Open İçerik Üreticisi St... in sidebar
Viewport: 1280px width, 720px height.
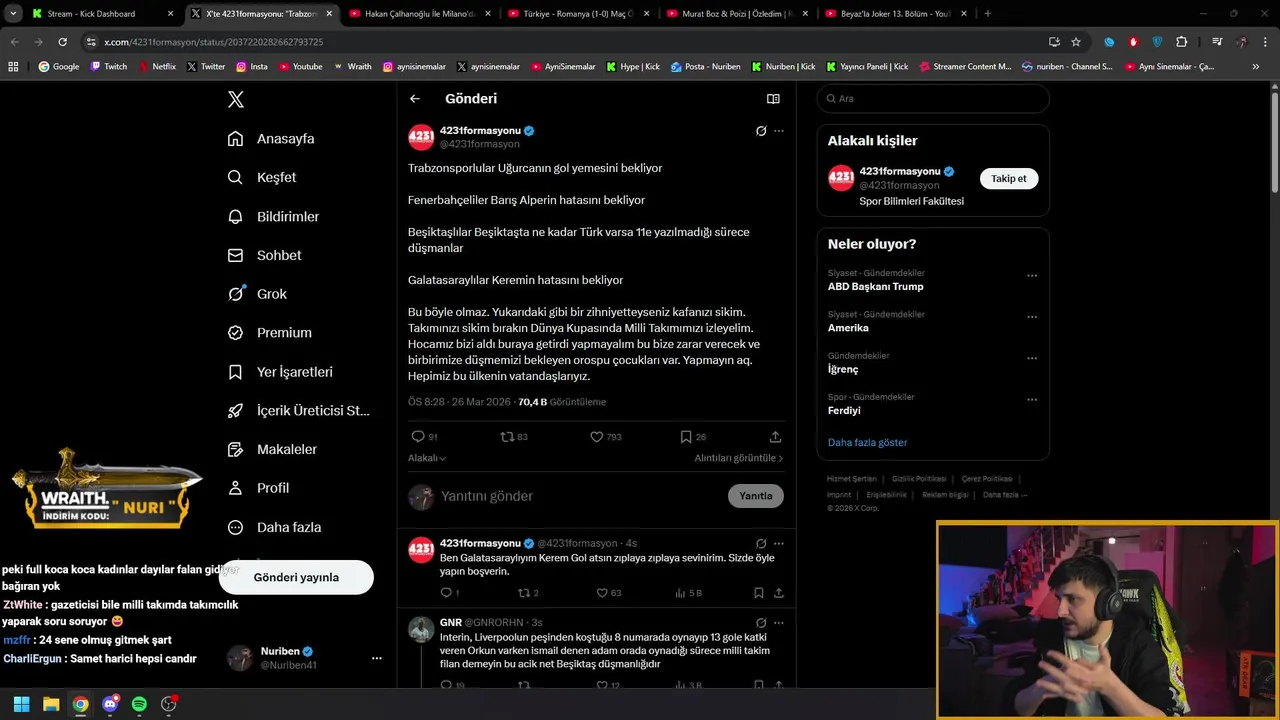[298, 411]
